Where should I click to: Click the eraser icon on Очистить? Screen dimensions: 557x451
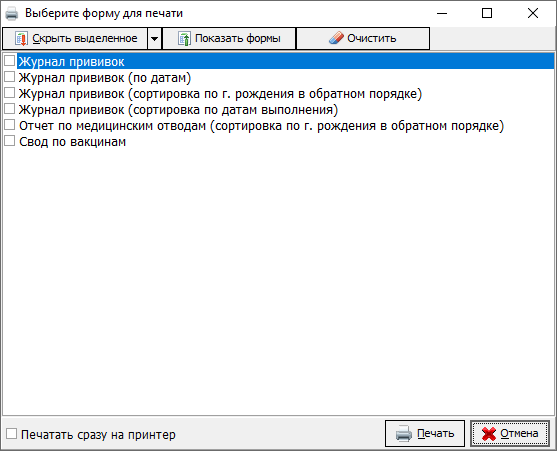tap(336, 38)
